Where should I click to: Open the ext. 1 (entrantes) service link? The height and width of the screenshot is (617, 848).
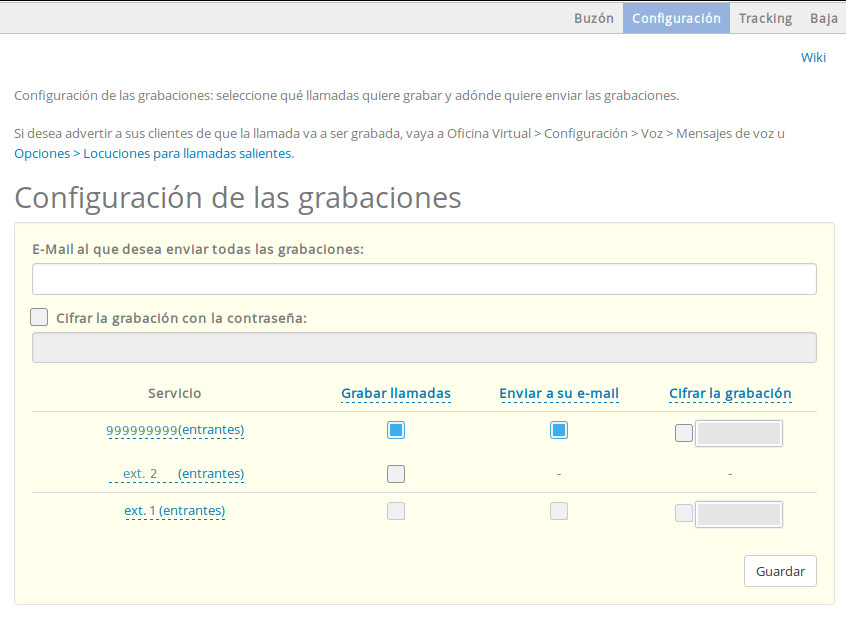[x=174, y=510]
